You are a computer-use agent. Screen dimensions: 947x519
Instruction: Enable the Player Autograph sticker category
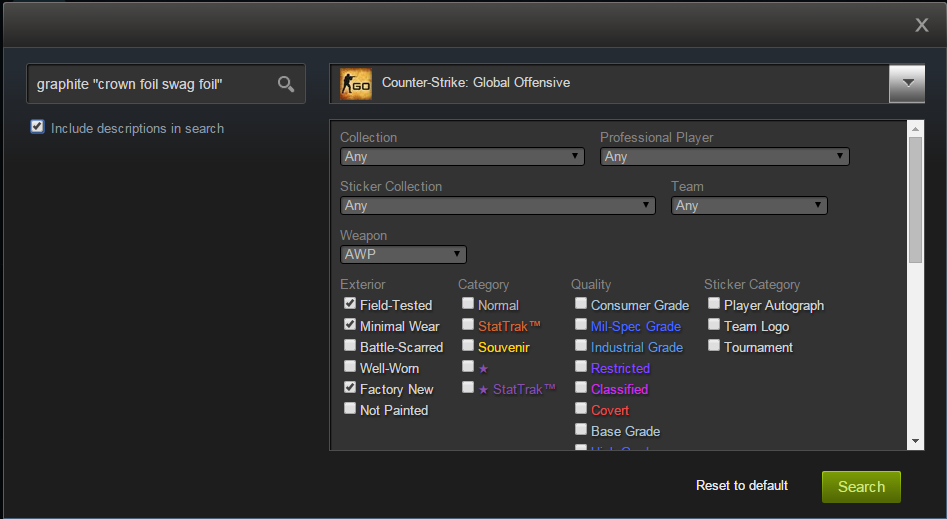click(714, 304)
